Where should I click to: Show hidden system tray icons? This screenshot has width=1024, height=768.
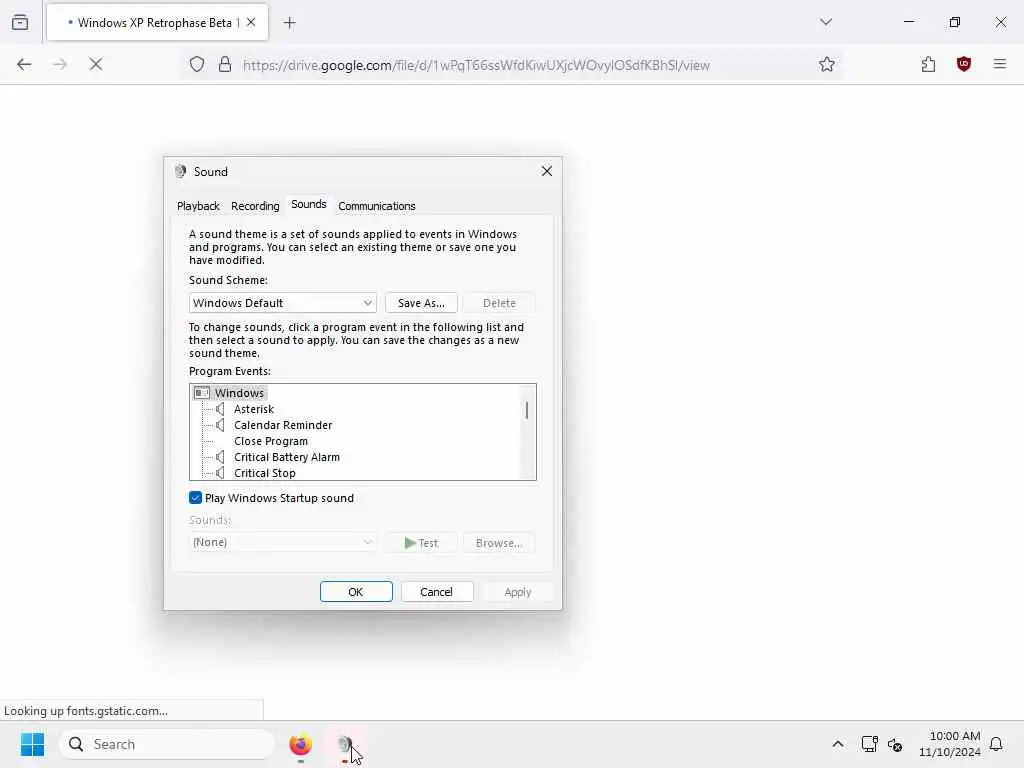click(x=838, y=744)
